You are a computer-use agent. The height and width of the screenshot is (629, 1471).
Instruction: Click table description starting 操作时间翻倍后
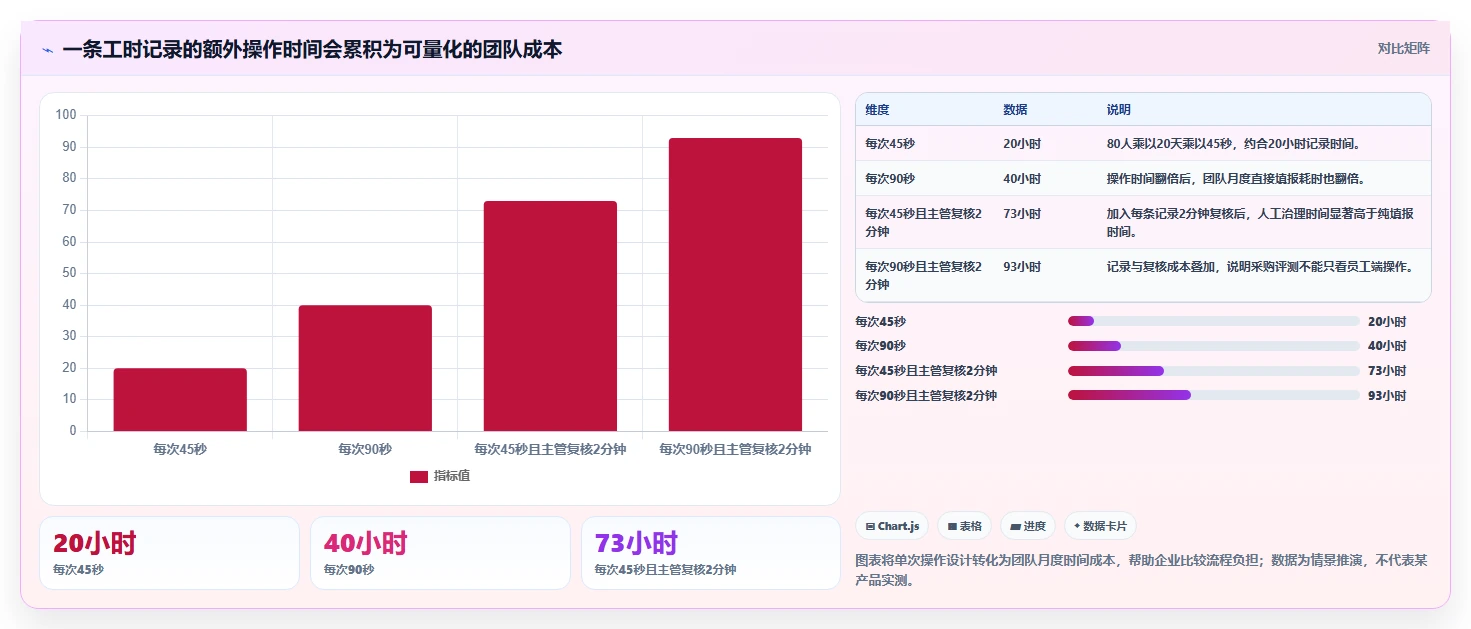[1236, 179]
